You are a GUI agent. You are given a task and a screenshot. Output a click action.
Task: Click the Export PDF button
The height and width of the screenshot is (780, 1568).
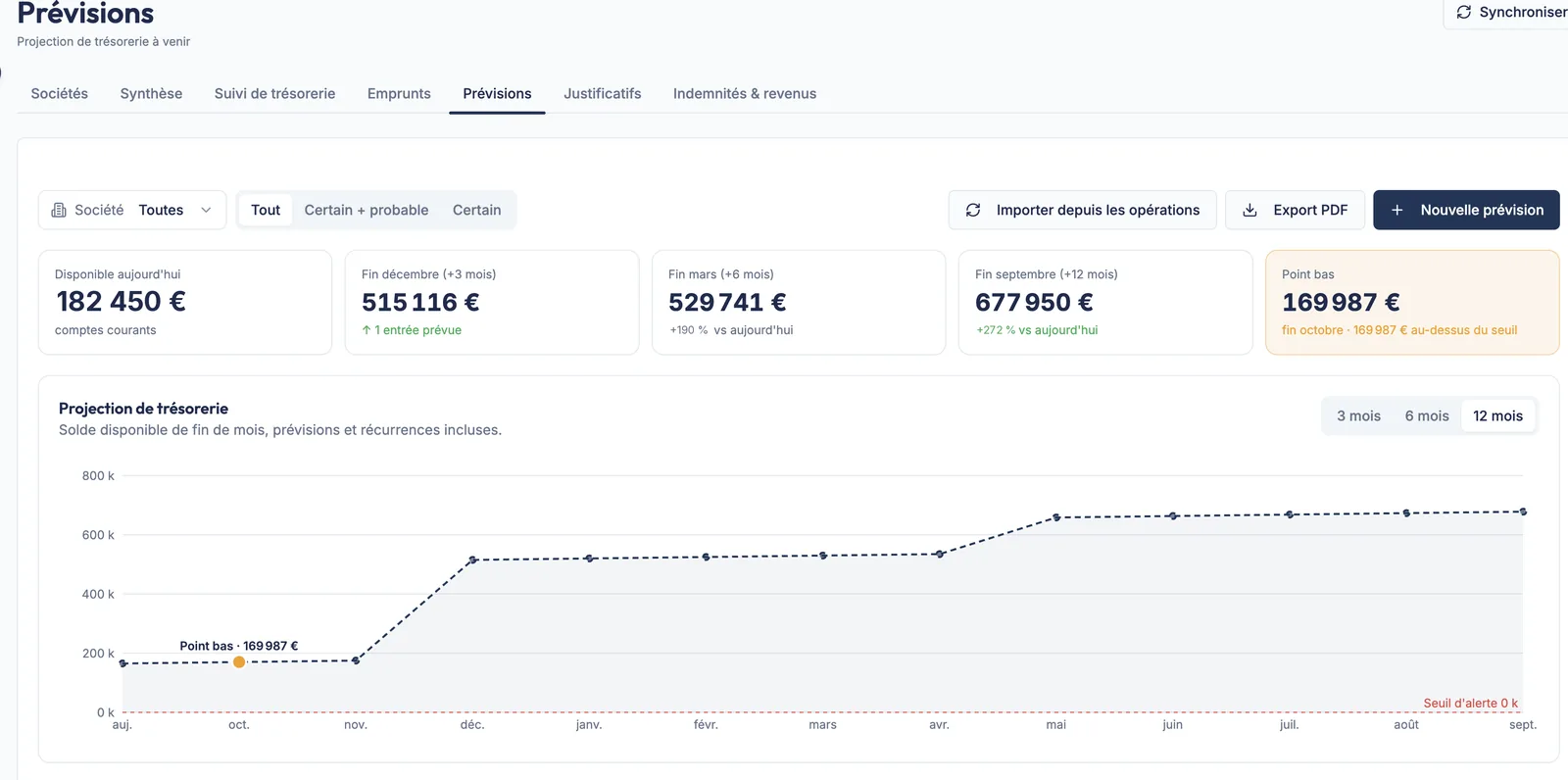pos(1295,211)
